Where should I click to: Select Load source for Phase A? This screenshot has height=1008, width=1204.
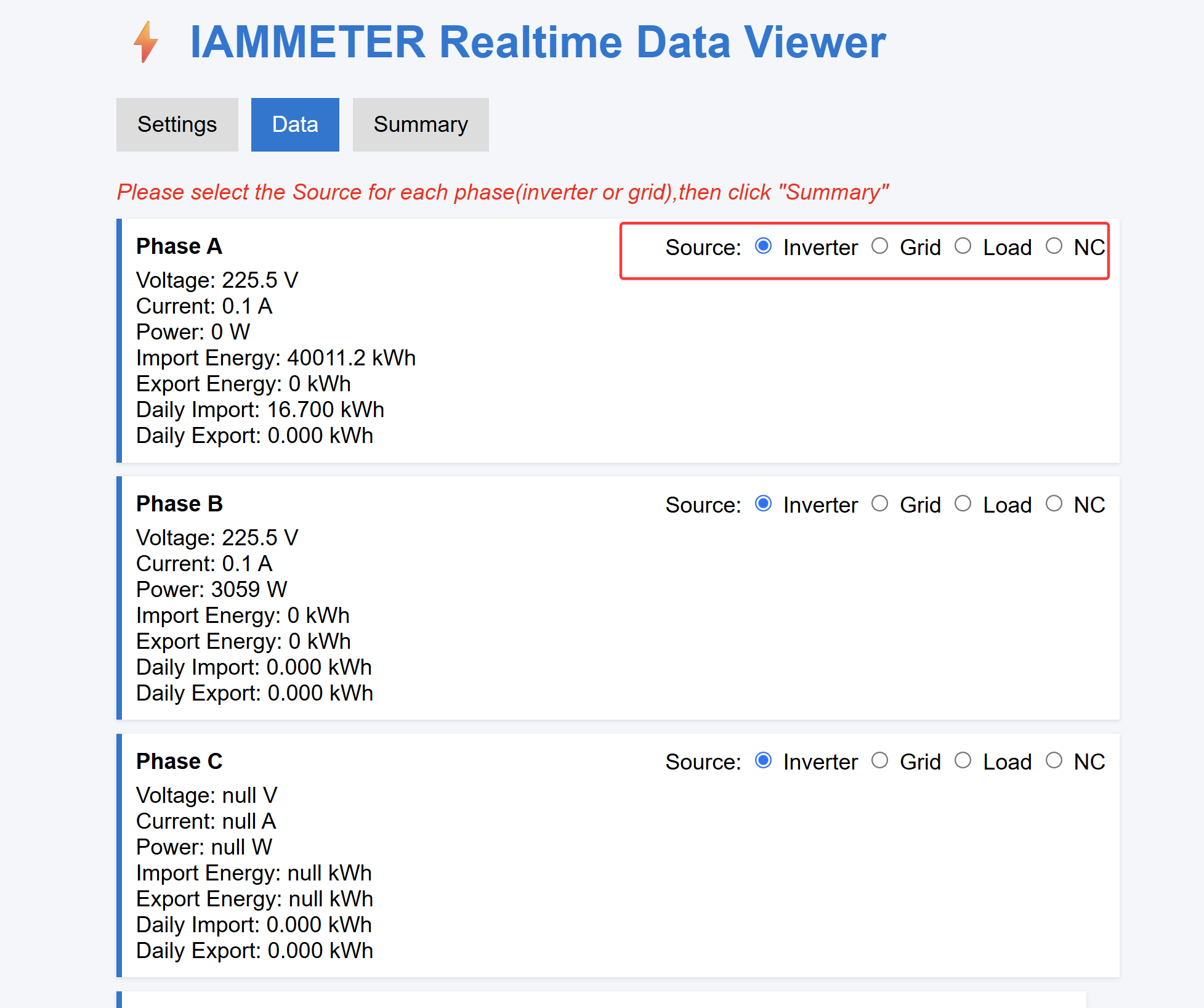click(x=963, y=246)
